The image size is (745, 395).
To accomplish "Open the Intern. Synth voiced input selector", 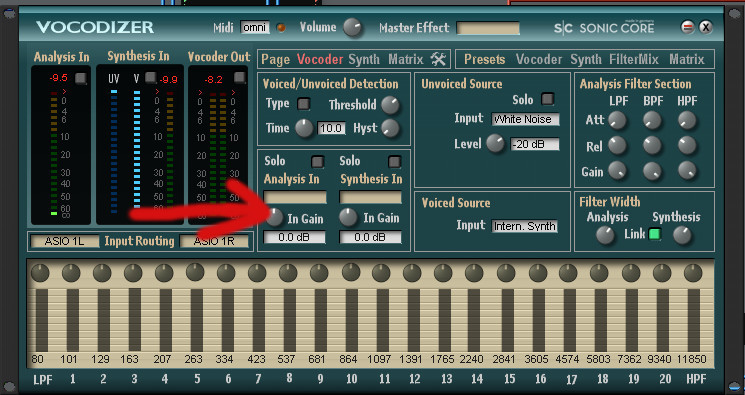I will pyautogui.click(x=525, y=226).
